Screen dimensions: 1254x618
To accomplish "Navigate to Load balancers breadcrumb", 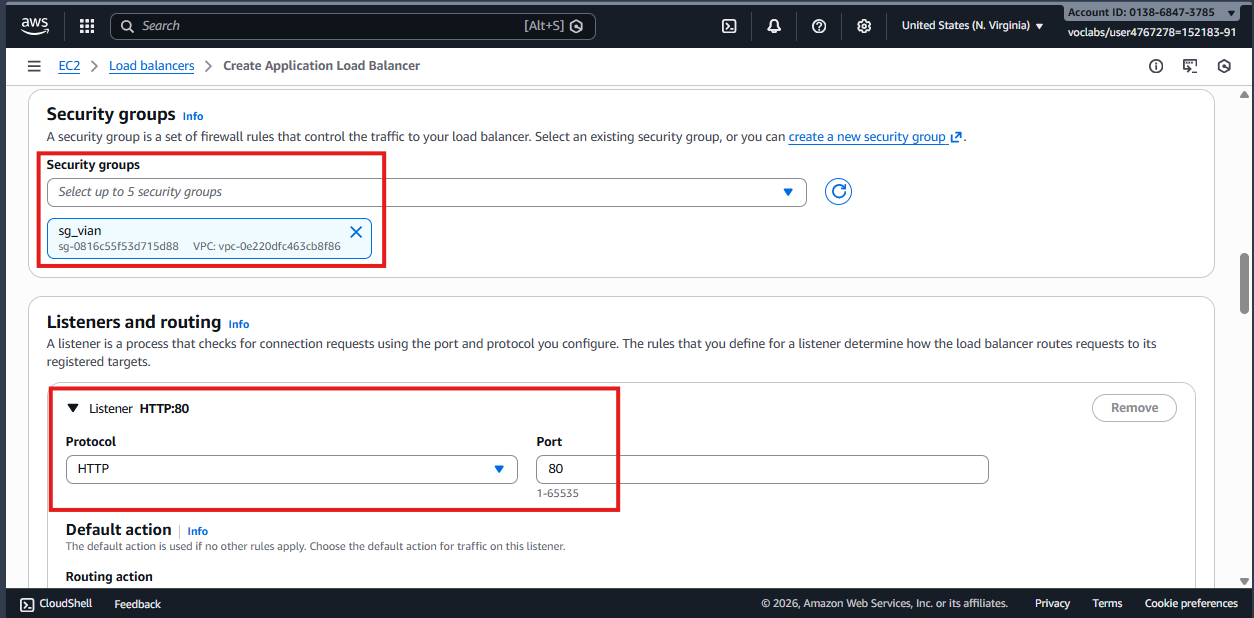I will point(152,66).
